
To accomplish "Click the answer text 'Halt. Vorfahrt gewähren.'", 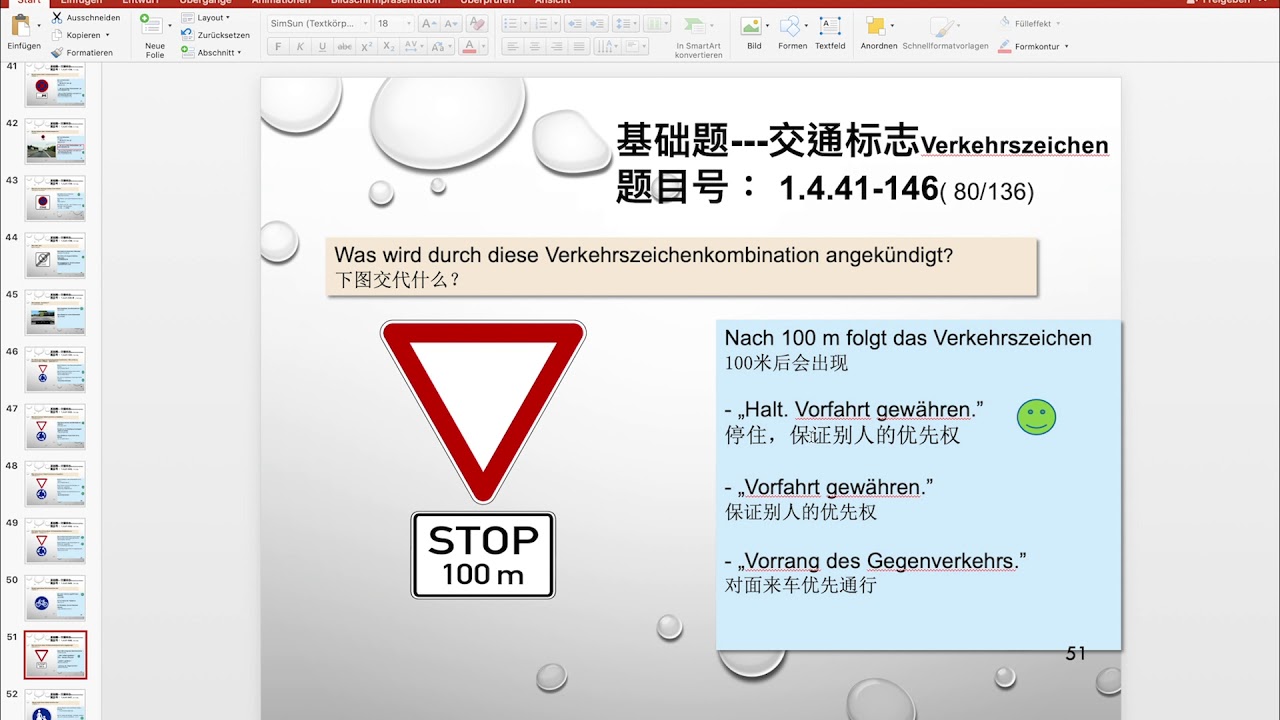I will [x=860, y=410].
